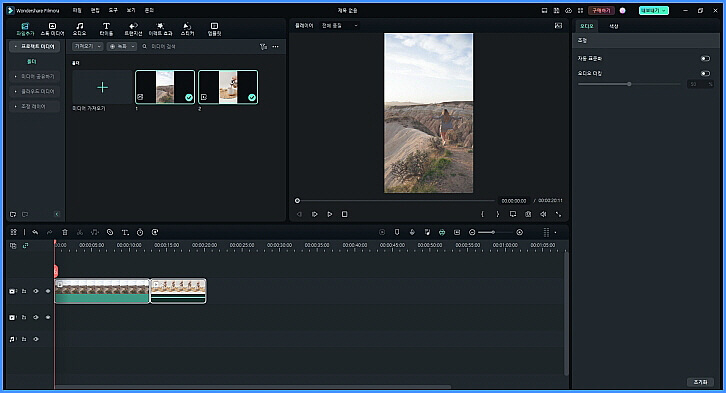Play the preview video
Screen dimensions: 726x393
point(330,214)
